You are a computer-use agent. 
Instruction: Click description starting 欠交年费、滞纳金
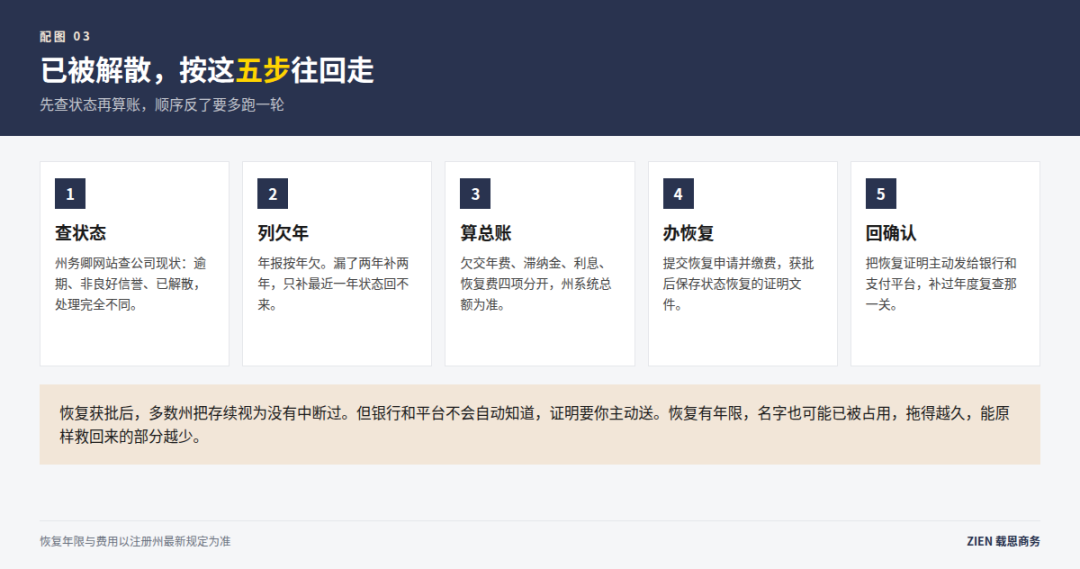(536, 284)
